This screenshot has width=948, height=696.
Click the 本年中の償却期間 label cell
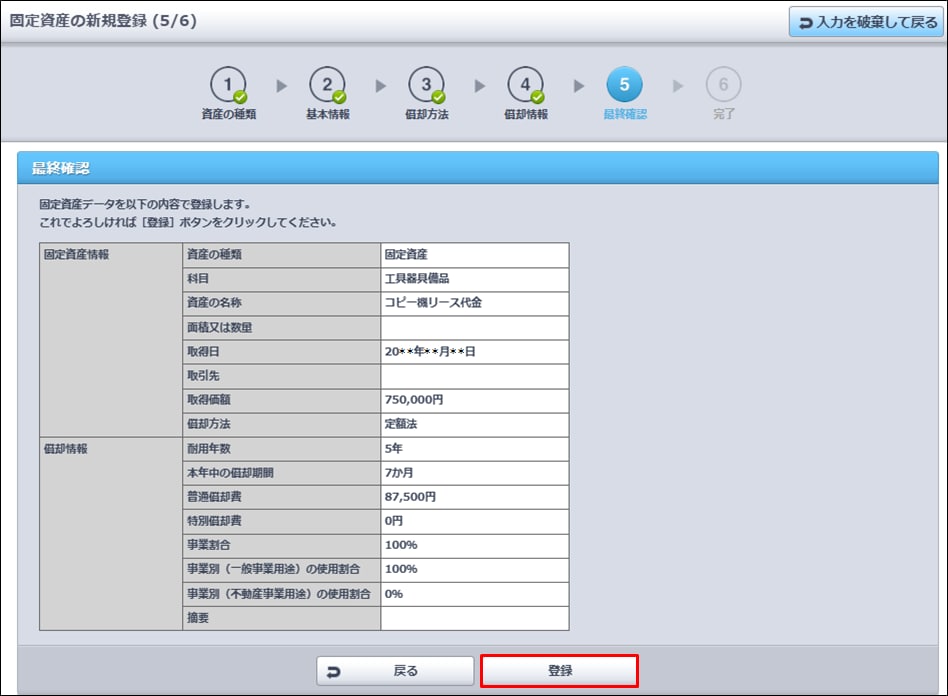coord(281,473)
